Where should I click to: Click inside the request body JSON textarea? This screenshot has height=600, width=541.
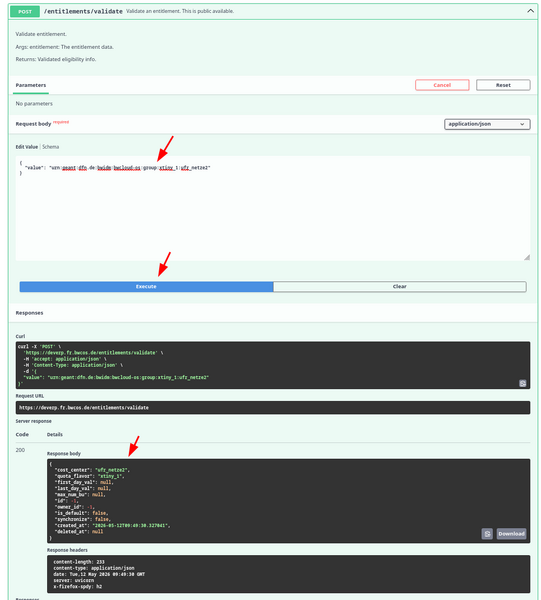pyautogui.click(x=273, y=208)
